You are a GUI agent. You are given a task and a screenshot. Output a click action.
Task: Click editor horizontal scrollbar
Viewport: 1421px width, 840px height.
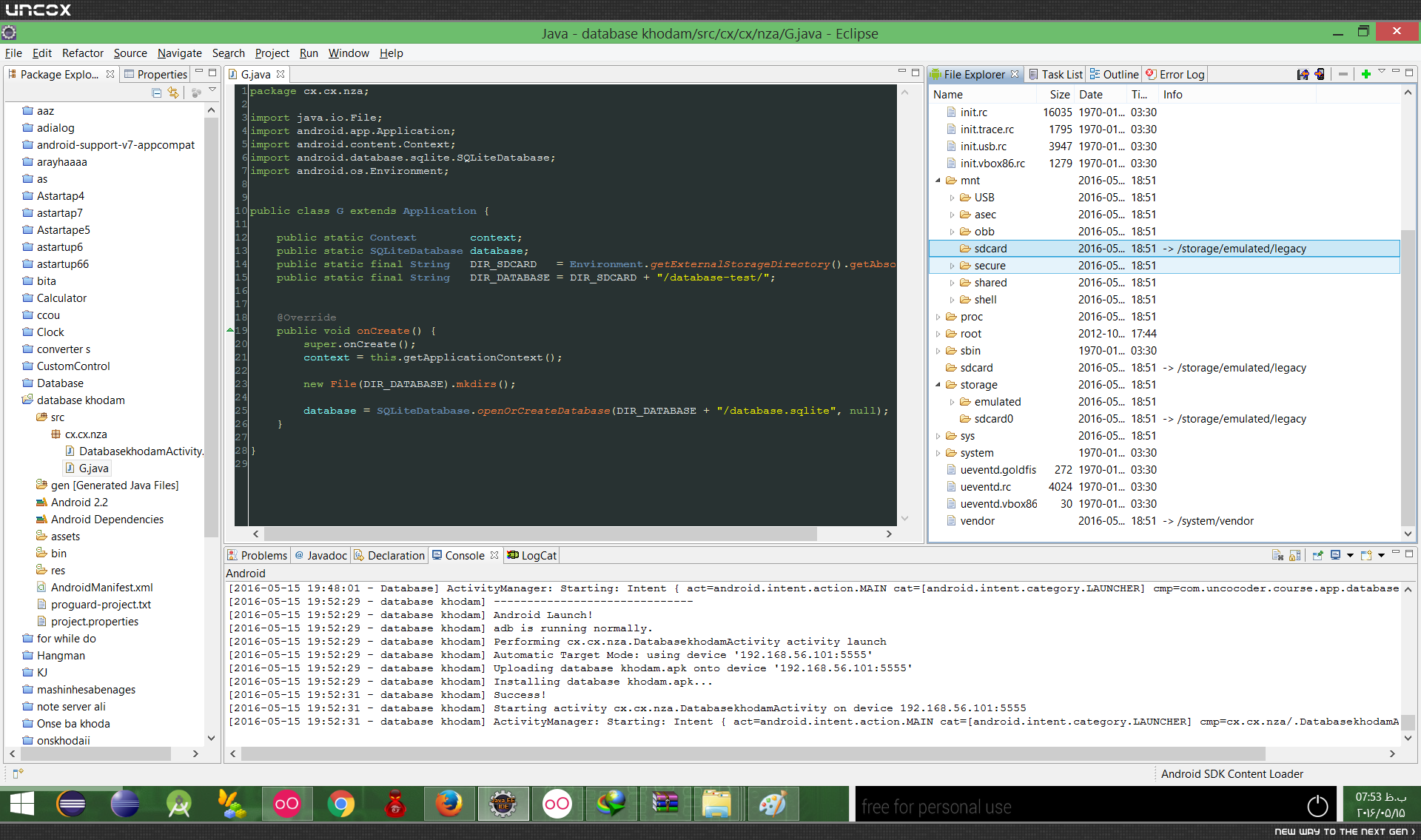pos(540,534)
